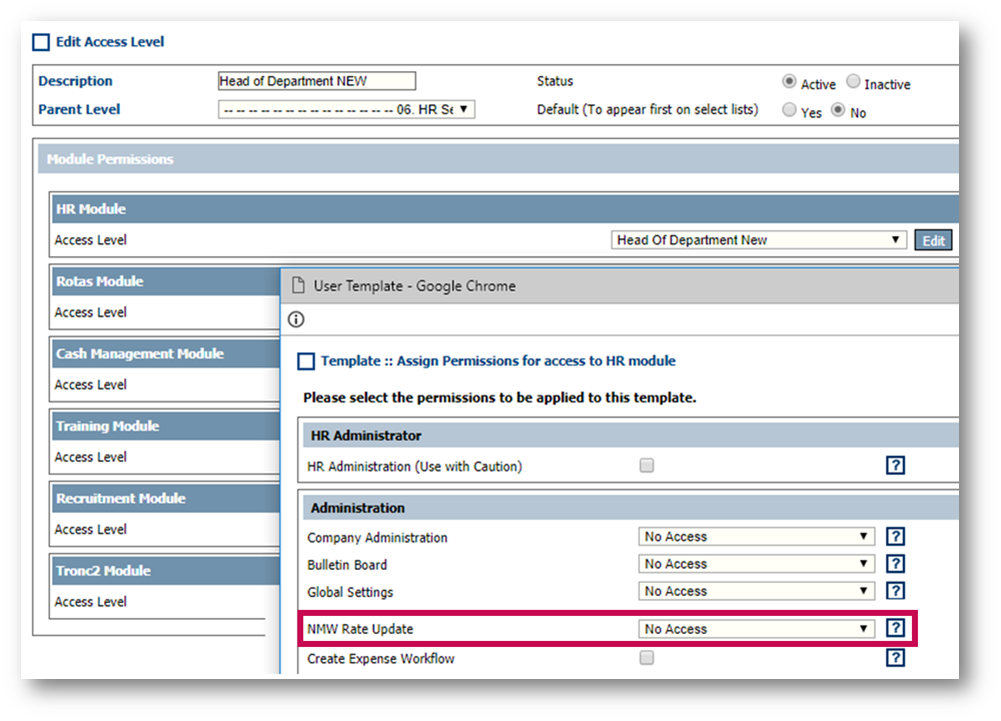Viewport: 1001px width, 721px height.
Task: Open Global Settings access dropdown
Action: click(x=756, y=591)
